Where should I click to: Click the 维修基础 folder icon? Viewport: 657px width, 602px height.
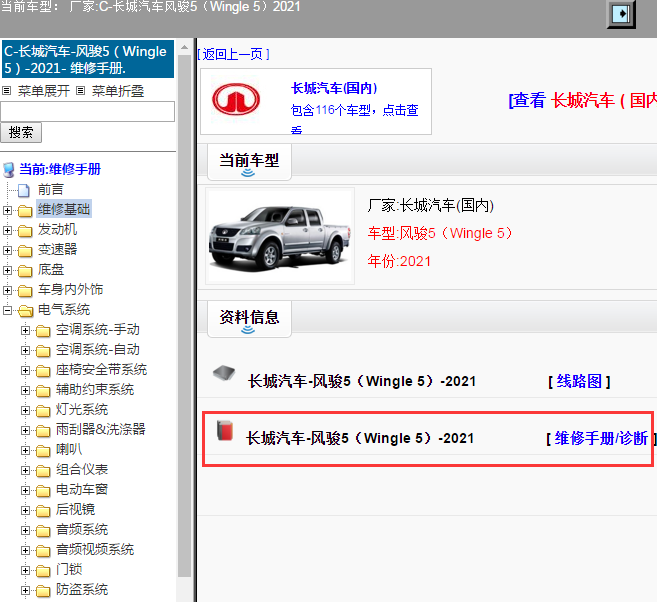pyautogui.click(x=25, y=210)
